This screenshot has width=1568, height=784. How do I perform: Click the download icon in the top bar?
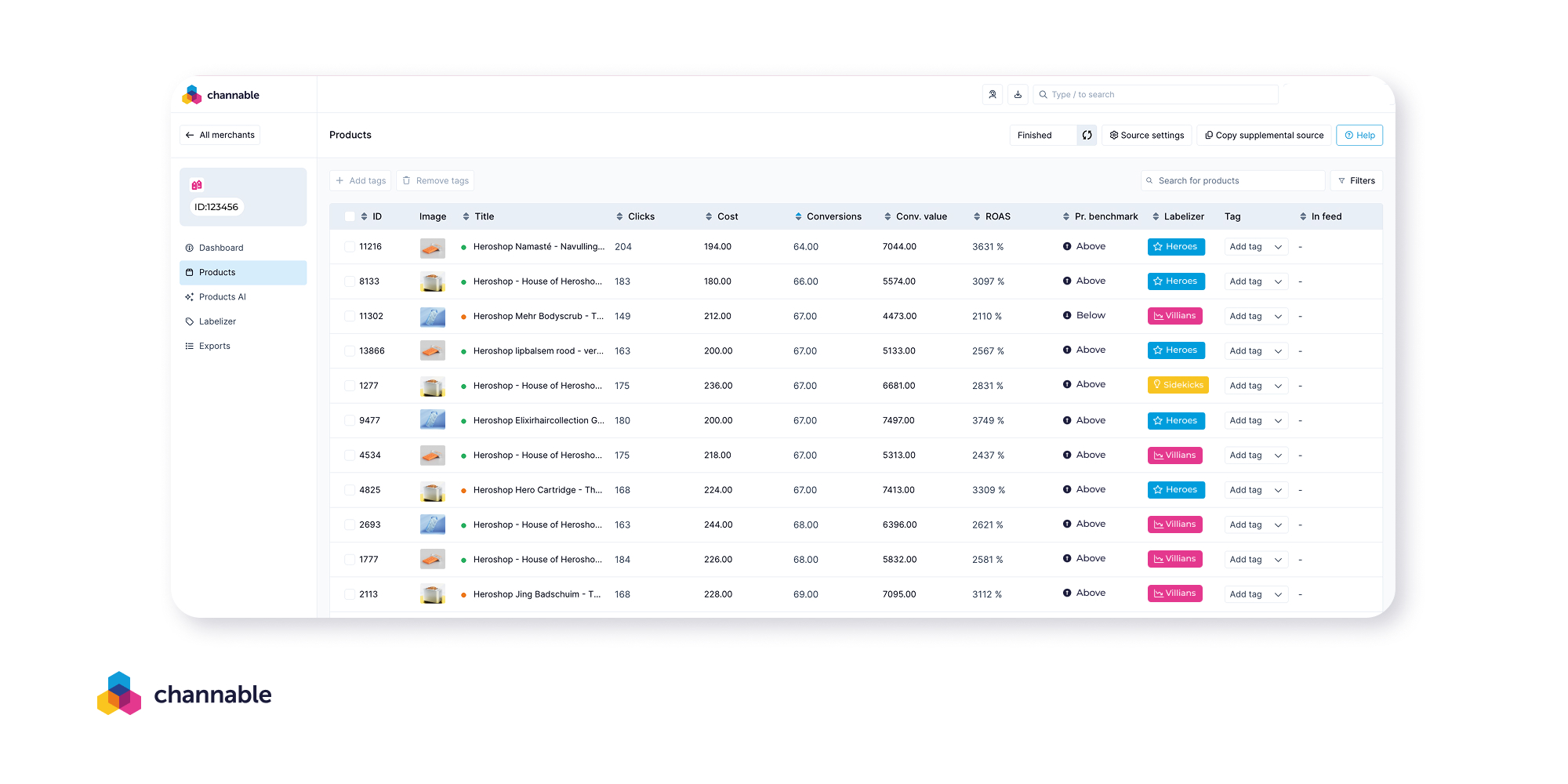pyautogui.click(x=1018, y=94)
